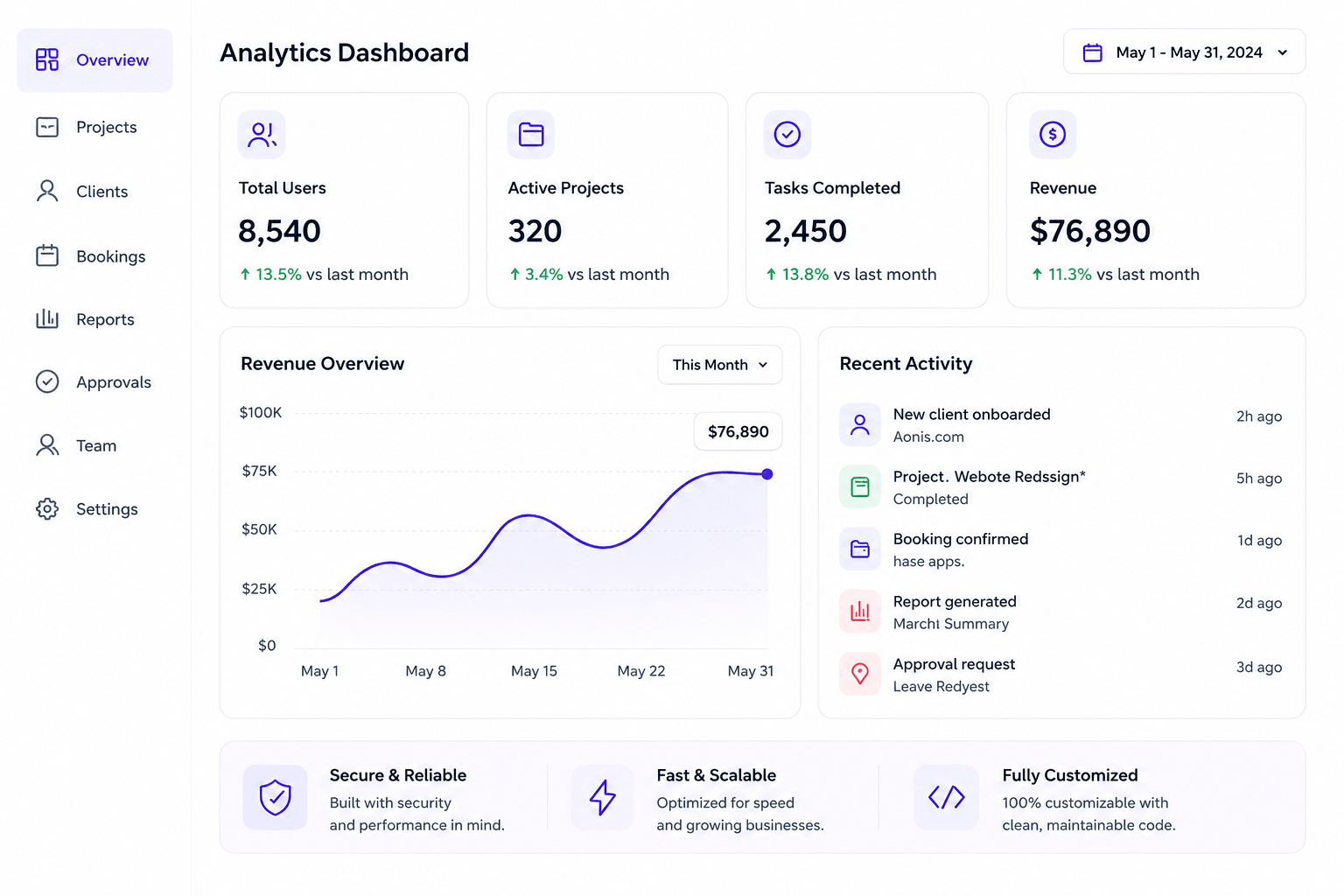Click the Approvals checkmark circle icon
Viewport: 1344px width, 896px height.
tap(47, 381)
